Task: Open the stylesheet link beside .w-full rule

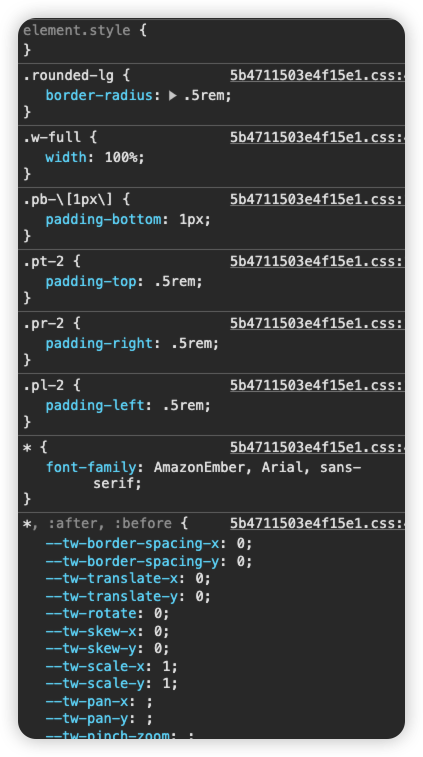Action: [x=317, y=137]
